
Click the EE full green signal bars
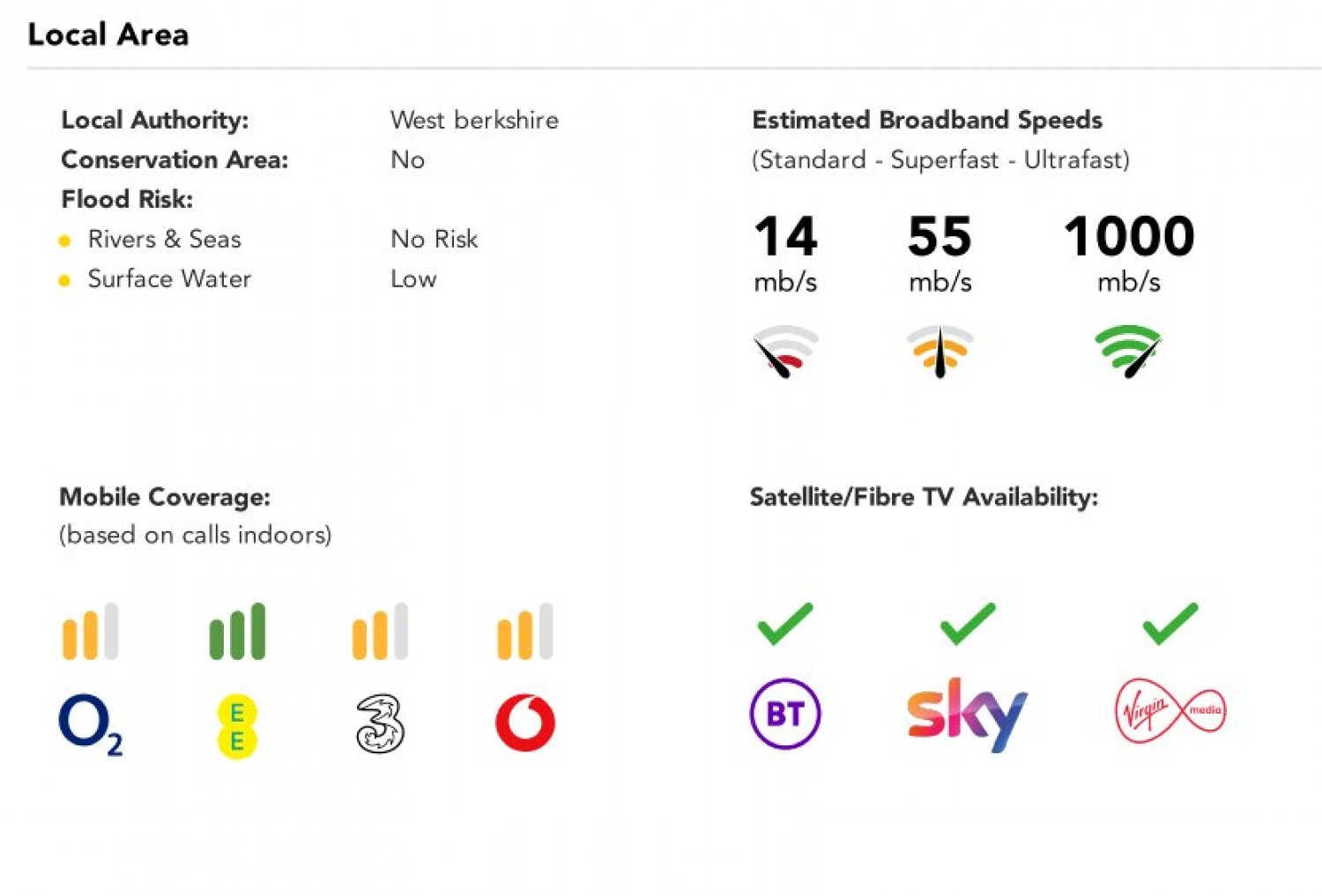[237, 632]
